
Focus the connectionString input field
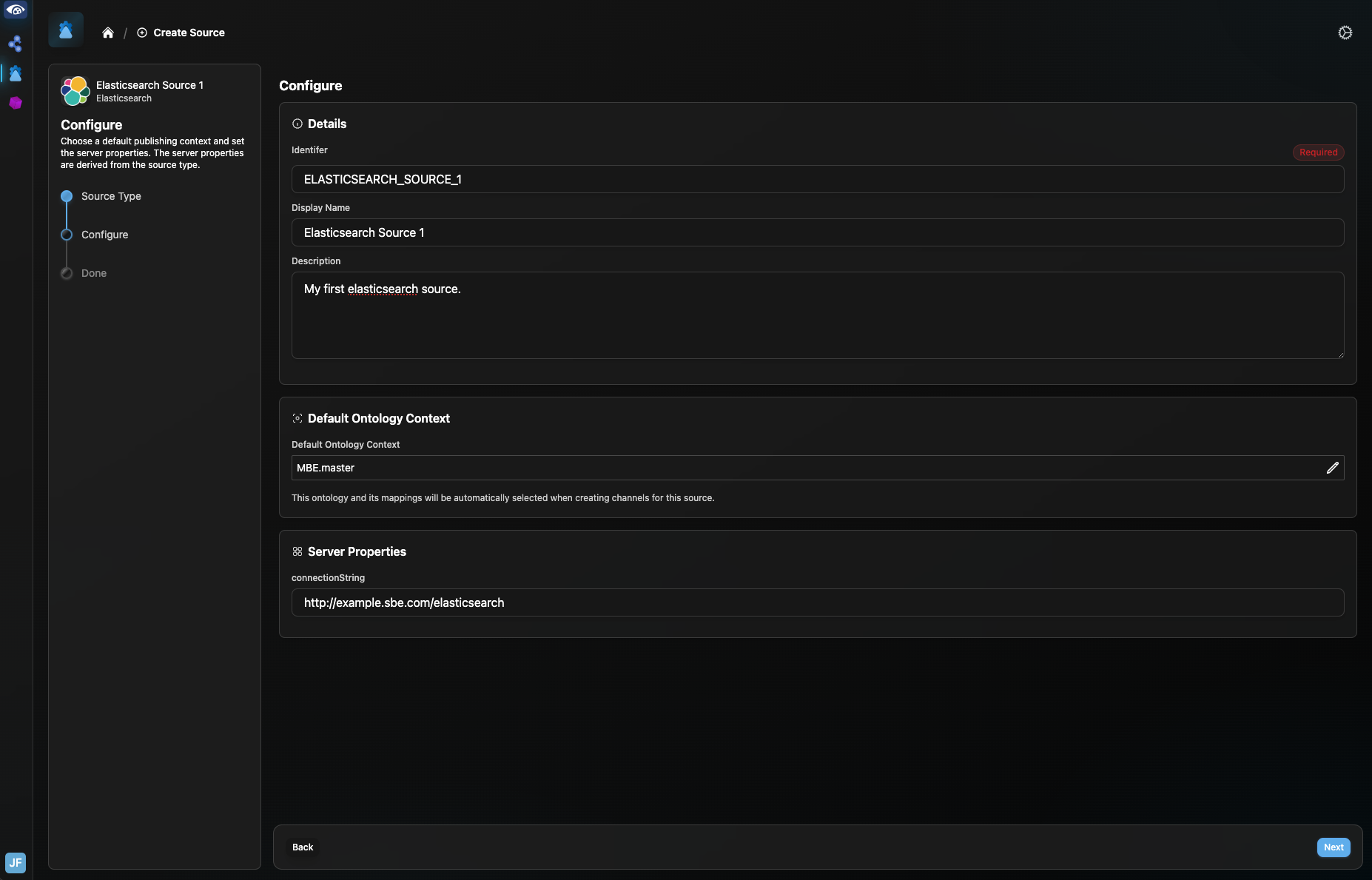[817, 602]
